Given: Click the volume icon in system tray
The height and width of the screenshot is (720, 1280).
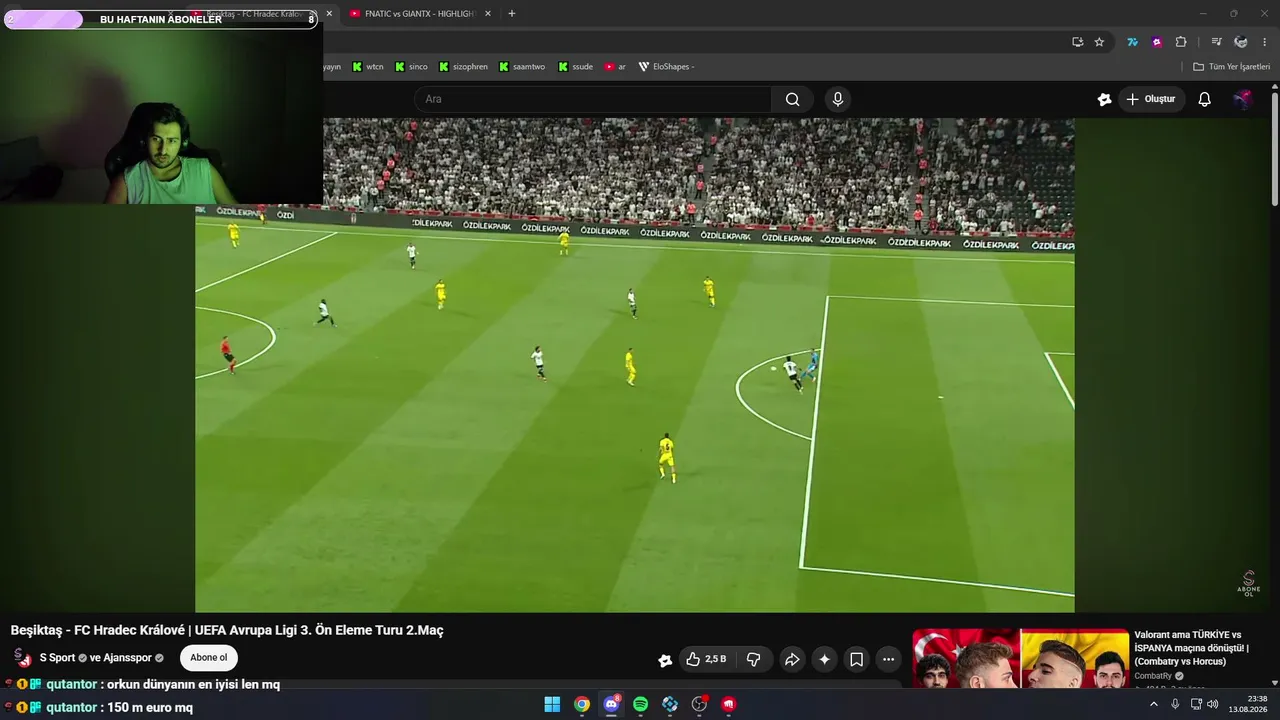Looking at the screenshot, I should click(1213, 704).
